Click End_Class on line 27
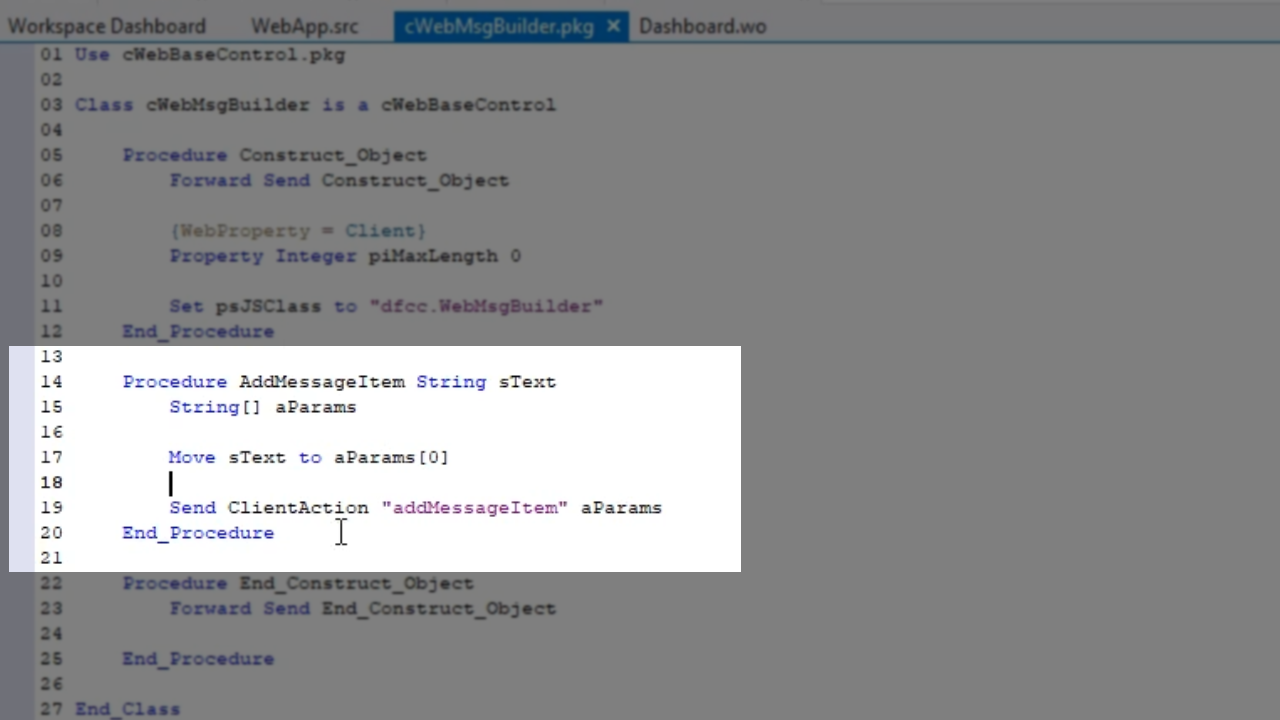Screen dimensions: 1280x720 tap(127, 709)
